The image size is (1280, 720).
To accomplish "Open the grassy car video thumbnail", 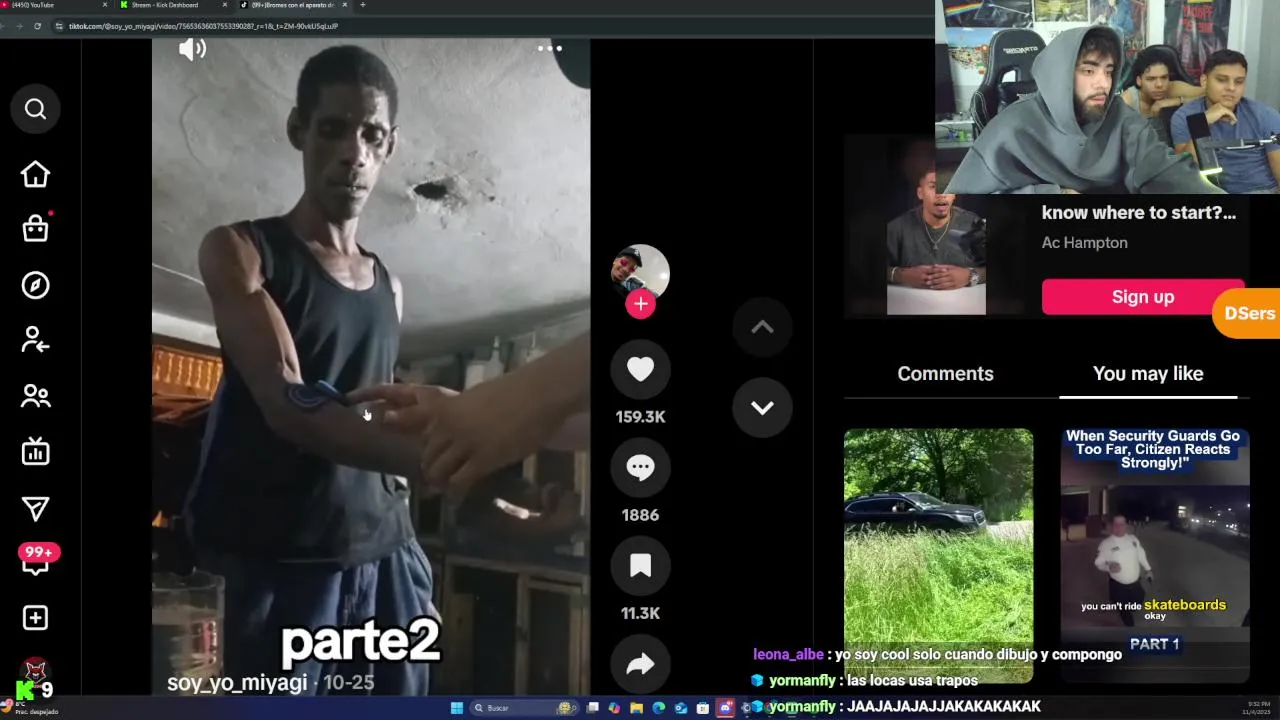I will point(938,555).
